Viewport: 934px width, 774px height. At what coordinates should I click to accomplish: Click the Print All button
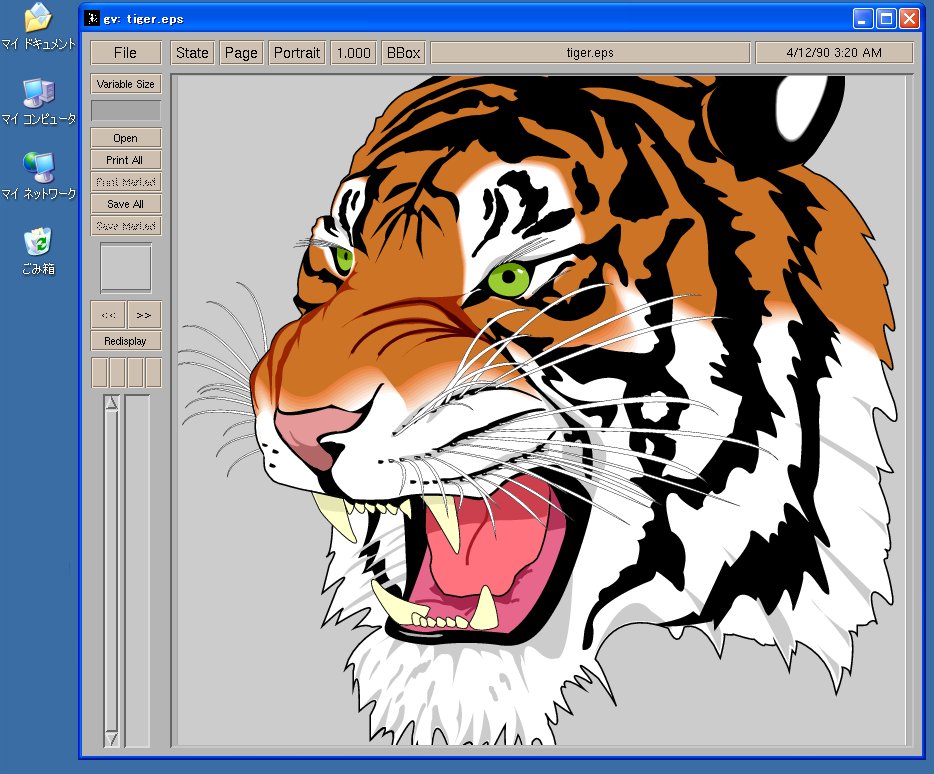tap(126, 160)
